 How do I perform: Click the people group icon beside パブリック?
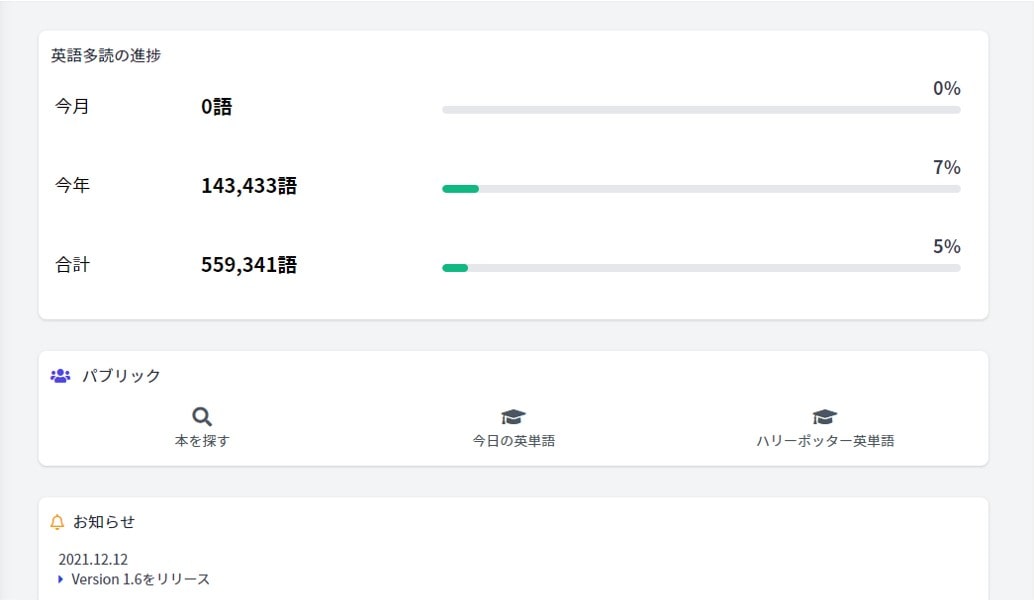(x=60, y=376)
